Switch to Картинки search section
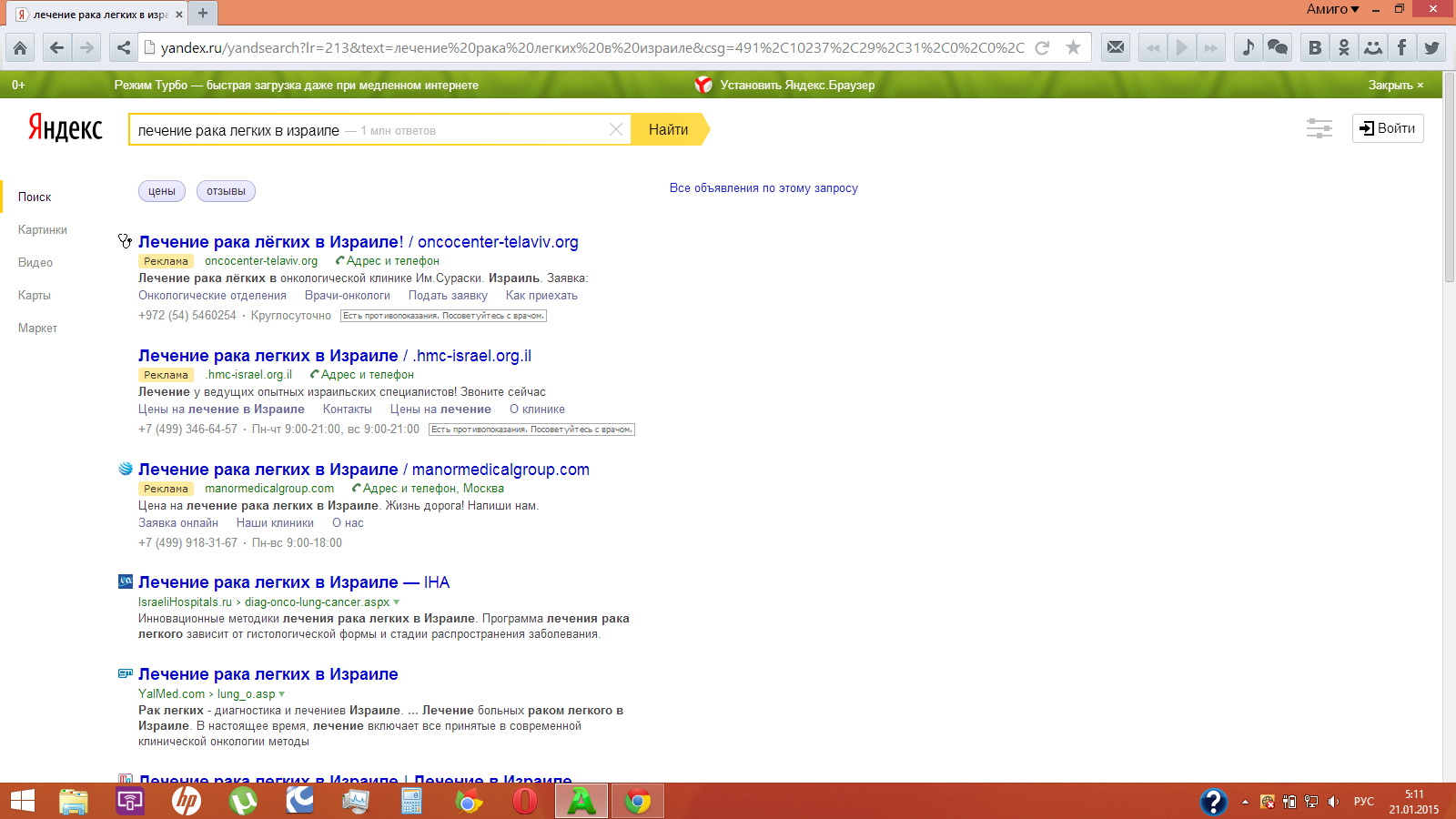 (x=43, y=229)
